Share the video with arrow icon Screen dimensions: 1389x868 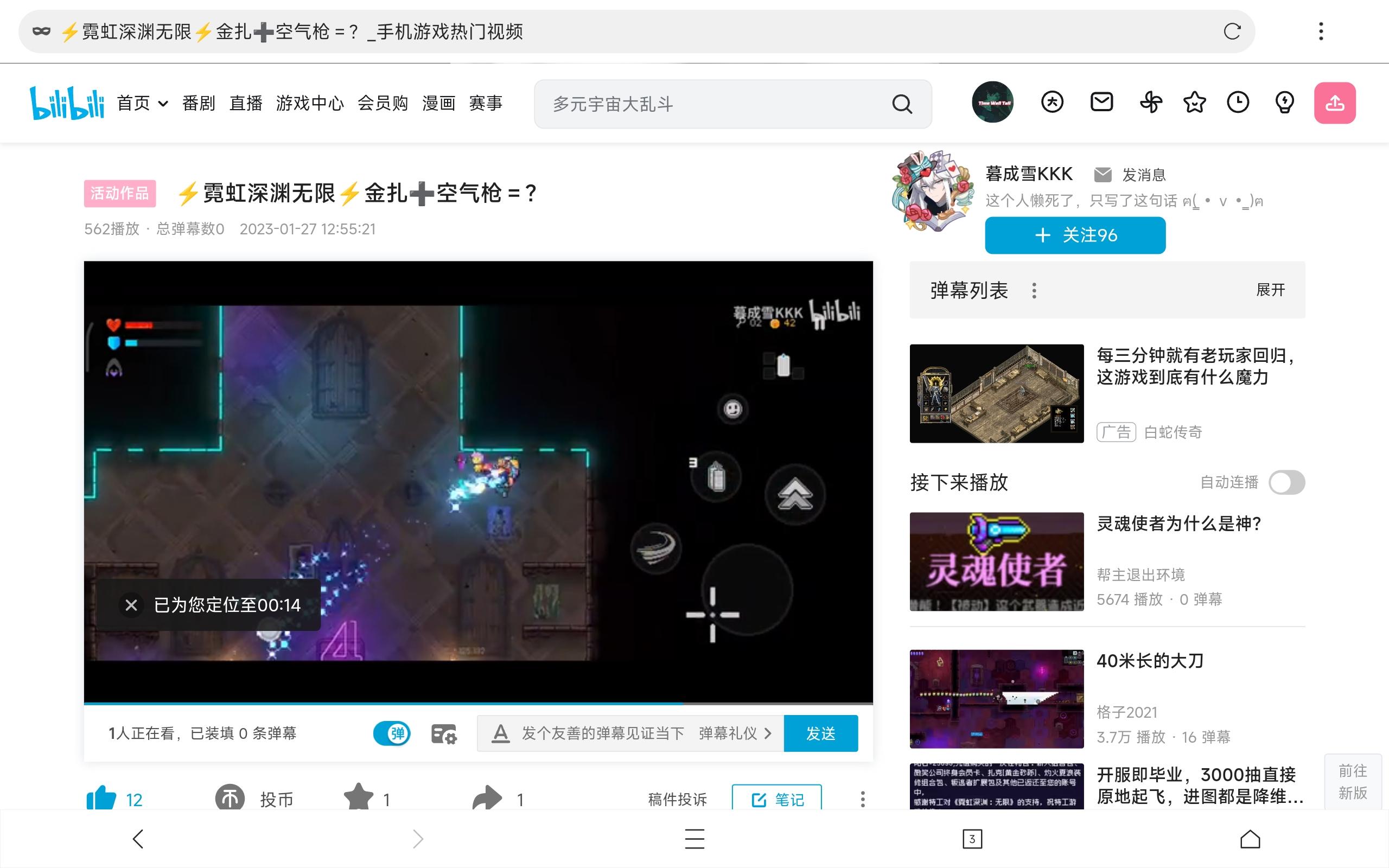click(487, 797)
